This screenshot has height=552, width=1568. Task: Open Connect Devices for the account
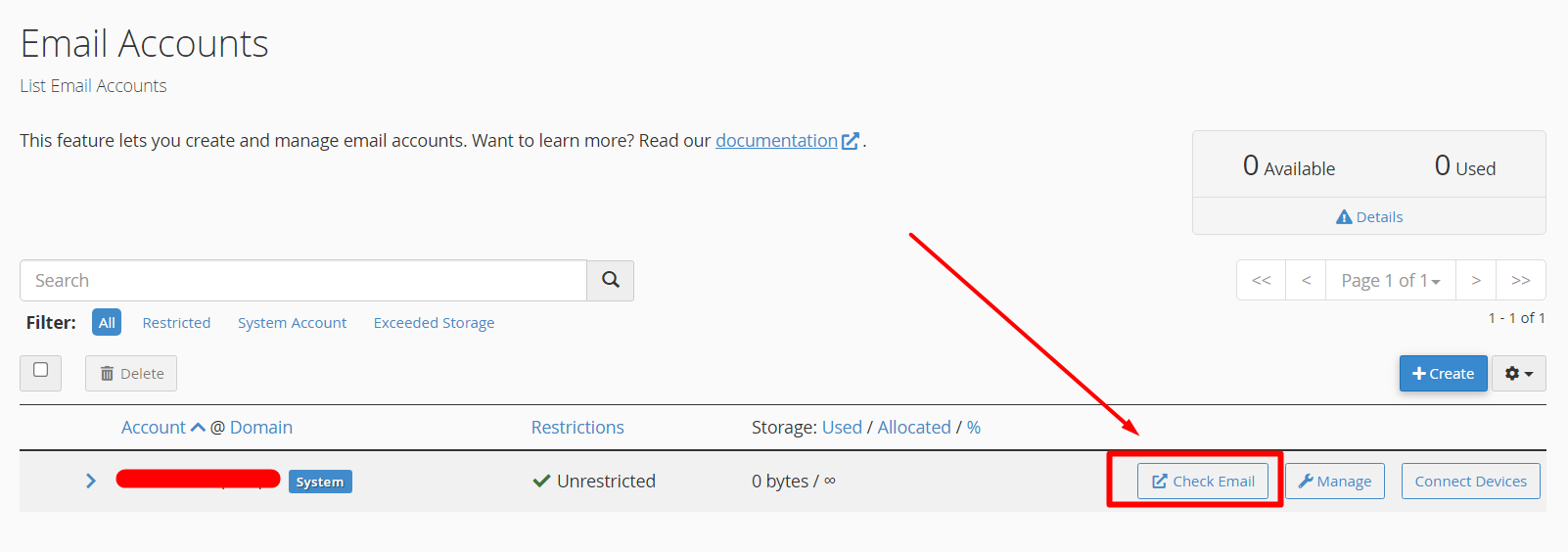[1470, 482]
